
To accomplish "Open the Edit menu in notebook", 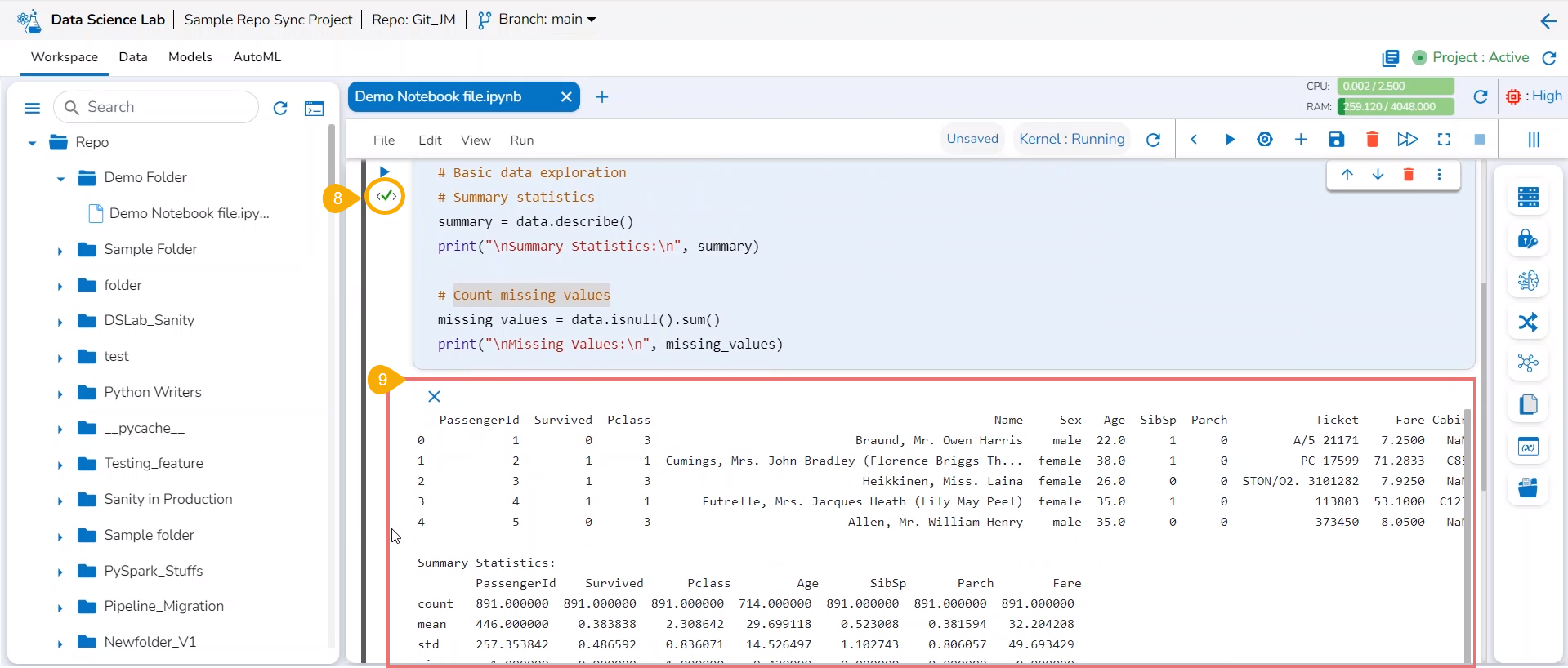I will point(429,140).
